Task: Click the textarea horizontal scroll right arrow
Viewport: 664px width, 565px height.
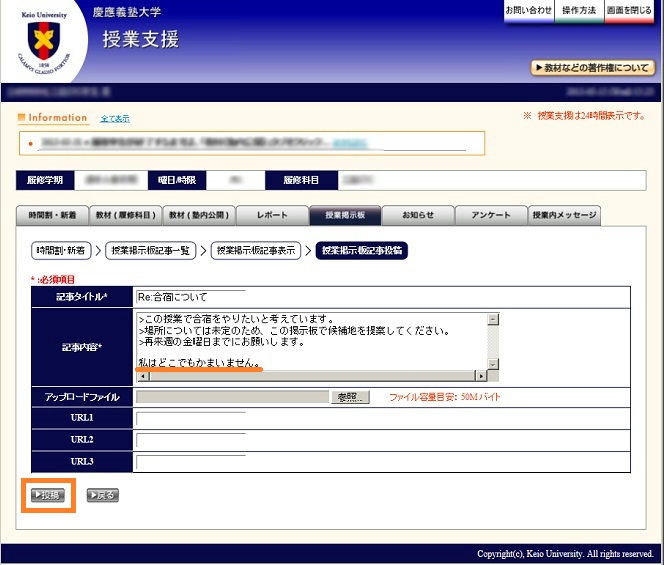Action: pos(480,376)
